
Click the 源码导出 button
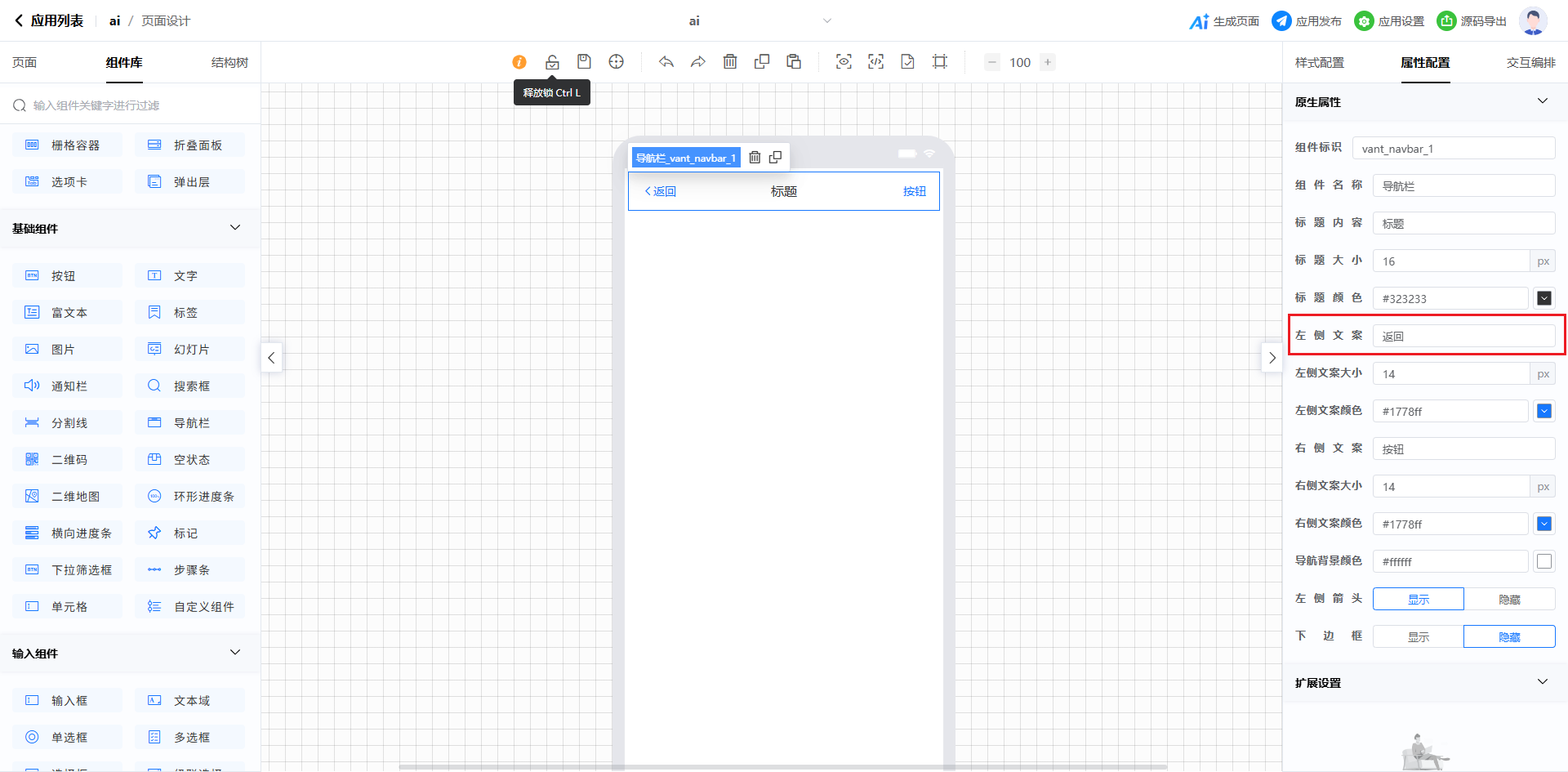[x=1472, y=21]
